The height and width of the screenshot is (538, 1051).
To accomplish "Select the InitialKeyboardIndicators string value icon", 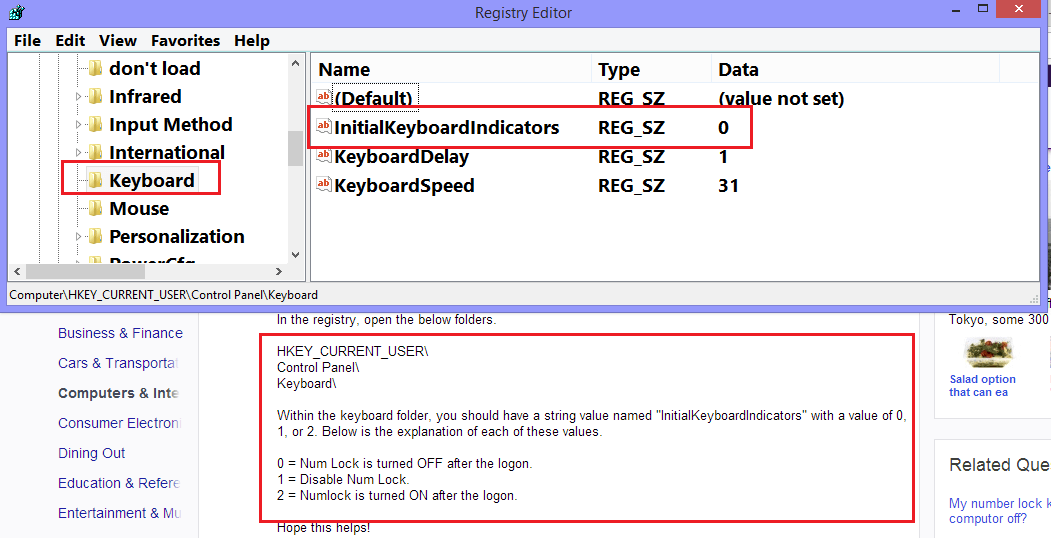I will pos(323,128).
